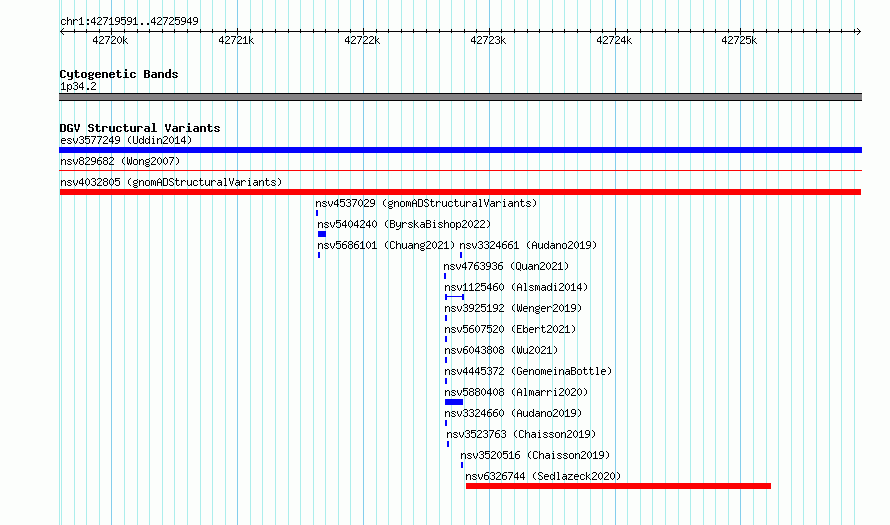Open the nsv6326744 (Sedlazeck2020) red bar
This screenshot has height=525, width=890.
618,486
